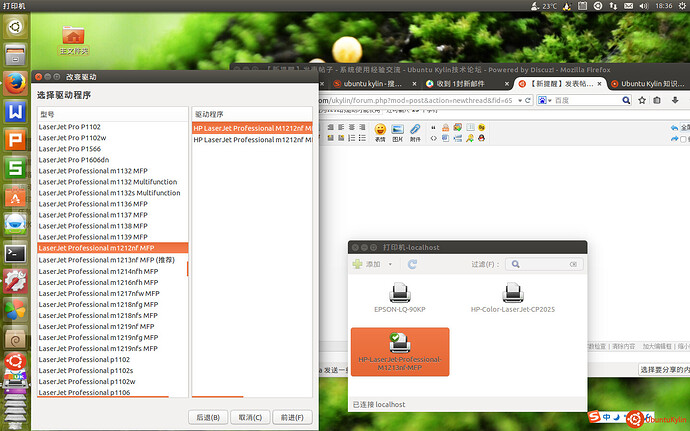Image resolution: width=690 pixels, height=431 pixels.
Task: Apply unordered bullet list in editor
Action: tap(362, 138)
